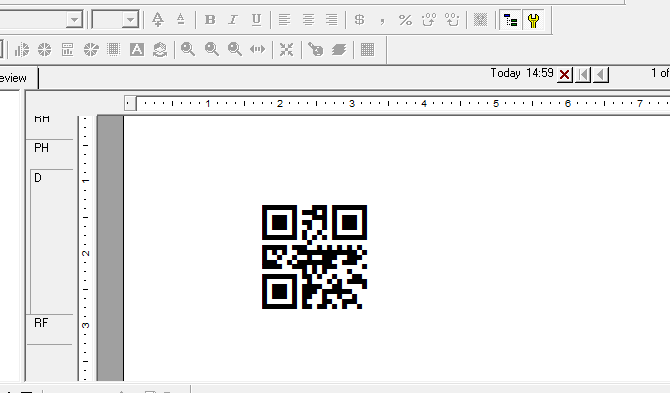Screen dimensions: 670x393
Task: Toggle Bold formatting button
Action: pos(210,20)
